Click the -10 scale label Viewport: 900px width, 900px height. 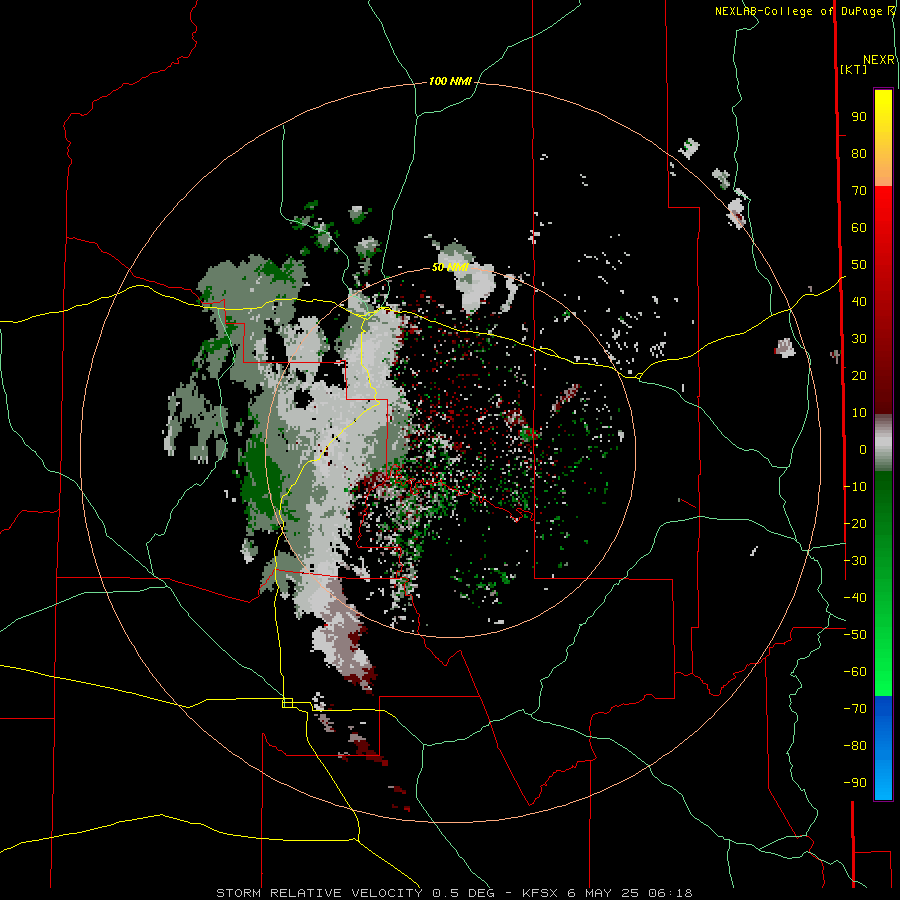pos(855,487)
